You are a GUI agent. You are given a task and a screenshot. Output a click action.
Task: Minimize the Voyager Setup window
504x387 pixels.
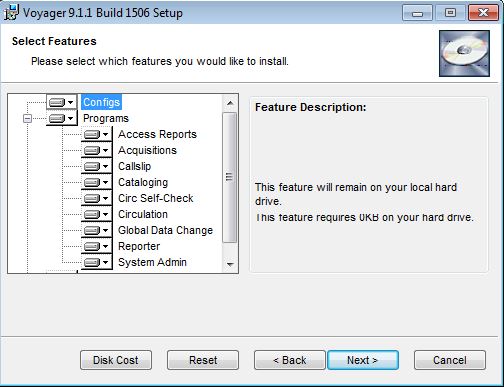(417, 13)
